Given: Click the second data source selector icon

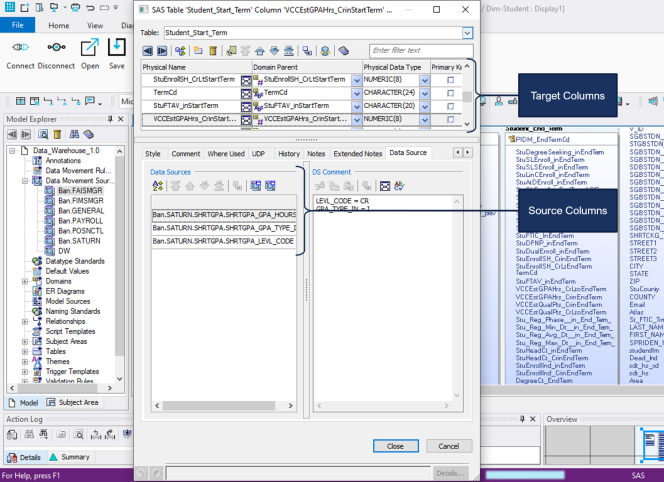Looking at the screenshot, I should pyautogui.click(x=270, y=186).
